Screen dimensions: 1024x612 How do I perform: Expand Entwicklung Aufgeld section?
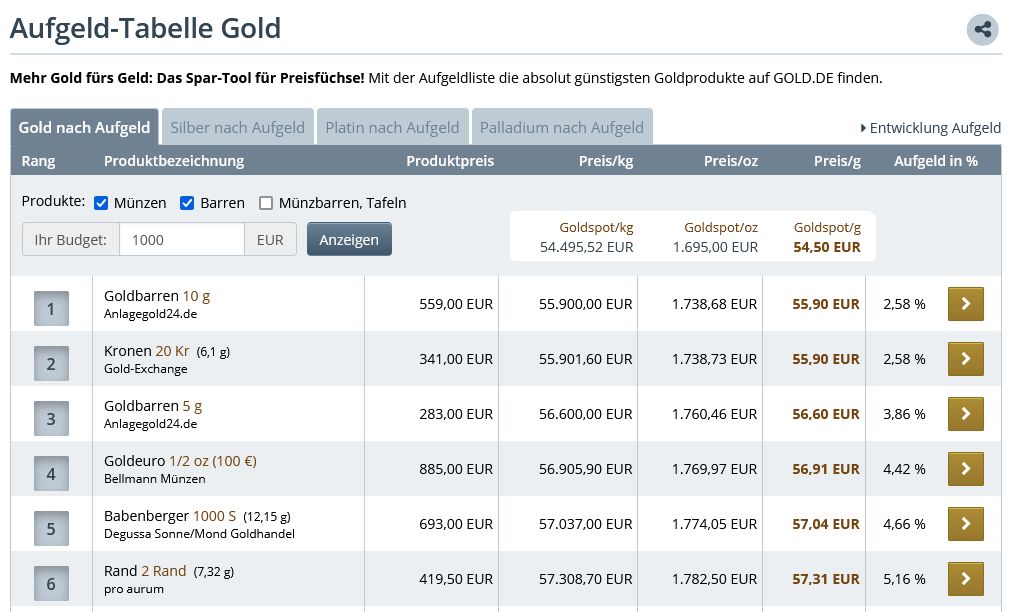[x=930, y=128]
